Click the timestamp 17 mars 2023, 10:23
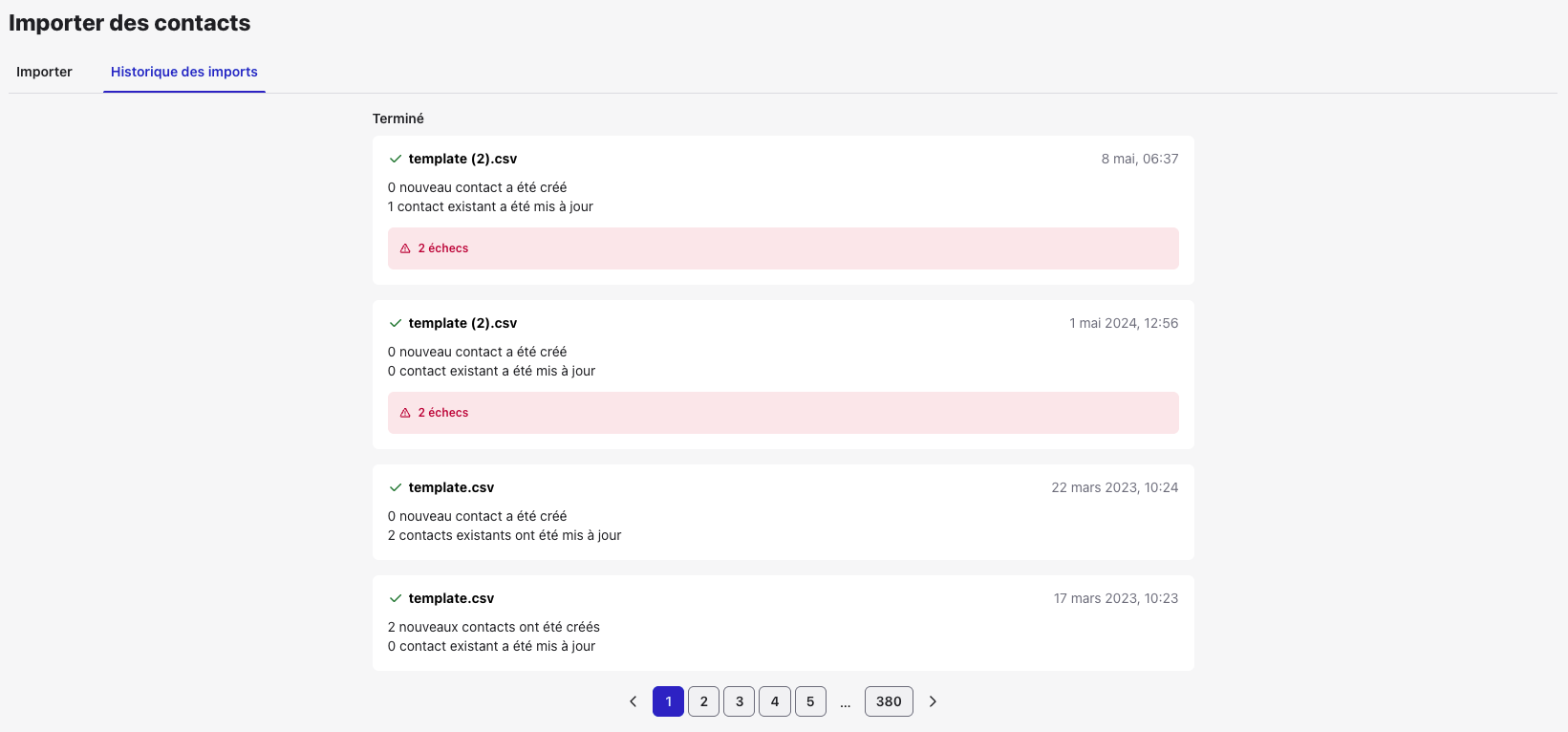Image resolution: width=1568 pixels, height=732 pixels. (1116, 599)
